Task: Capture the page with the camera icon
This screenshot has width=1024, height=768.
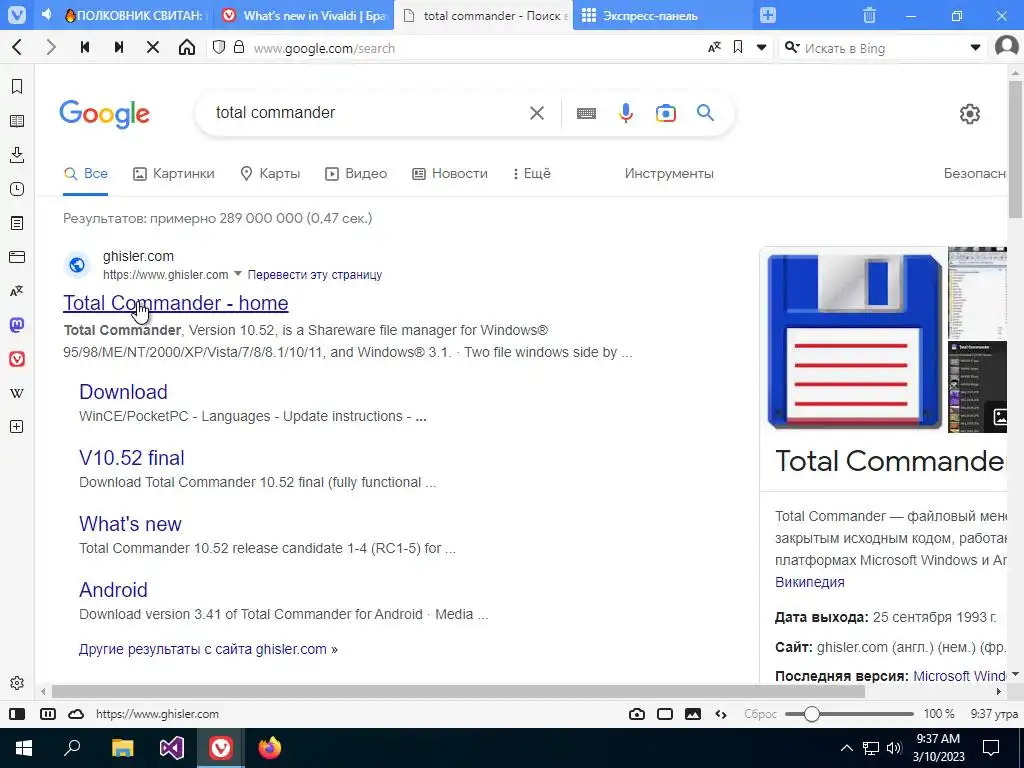Action: click(637, 714)
